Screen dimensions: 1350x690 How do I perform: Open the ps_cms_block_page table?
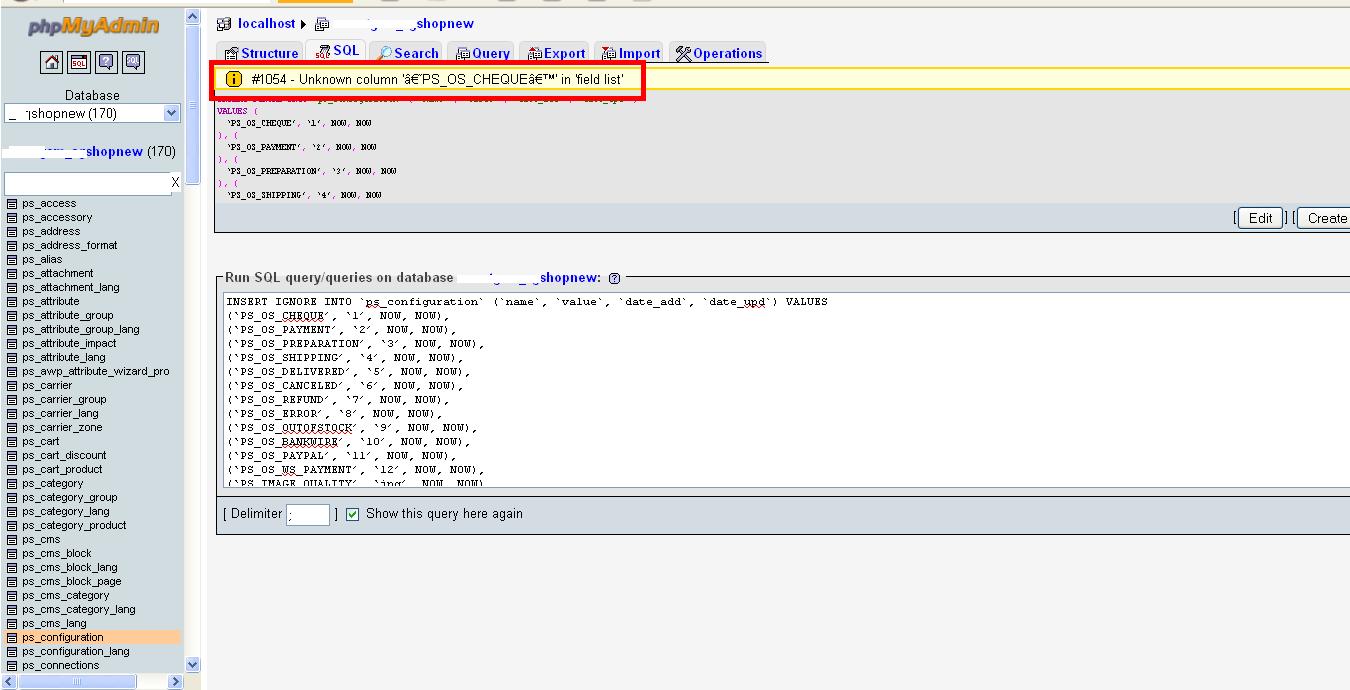(72, 581)
